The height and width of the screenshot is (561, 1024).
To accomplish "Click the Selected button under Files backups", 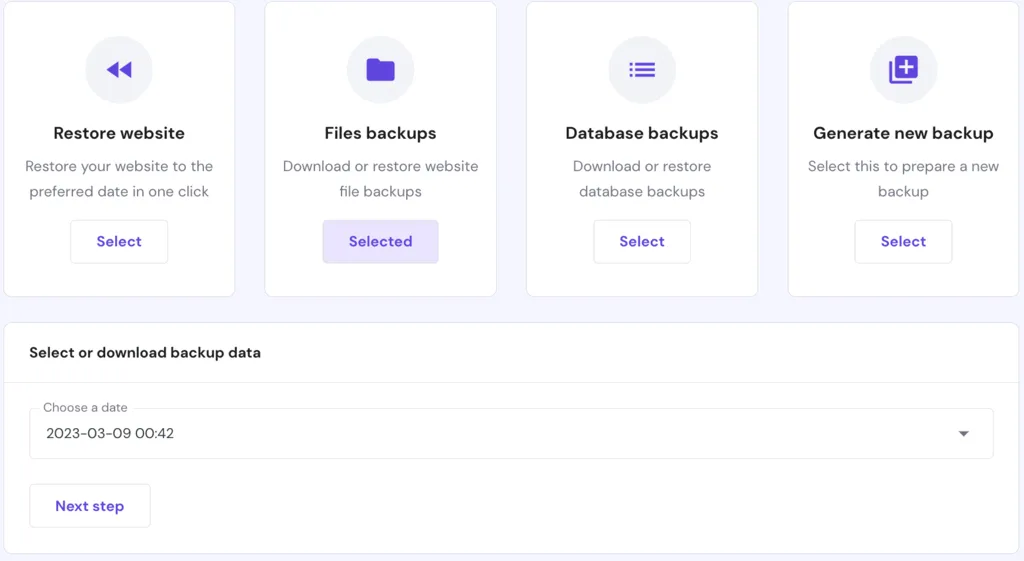I will click(x=381, y=242).
